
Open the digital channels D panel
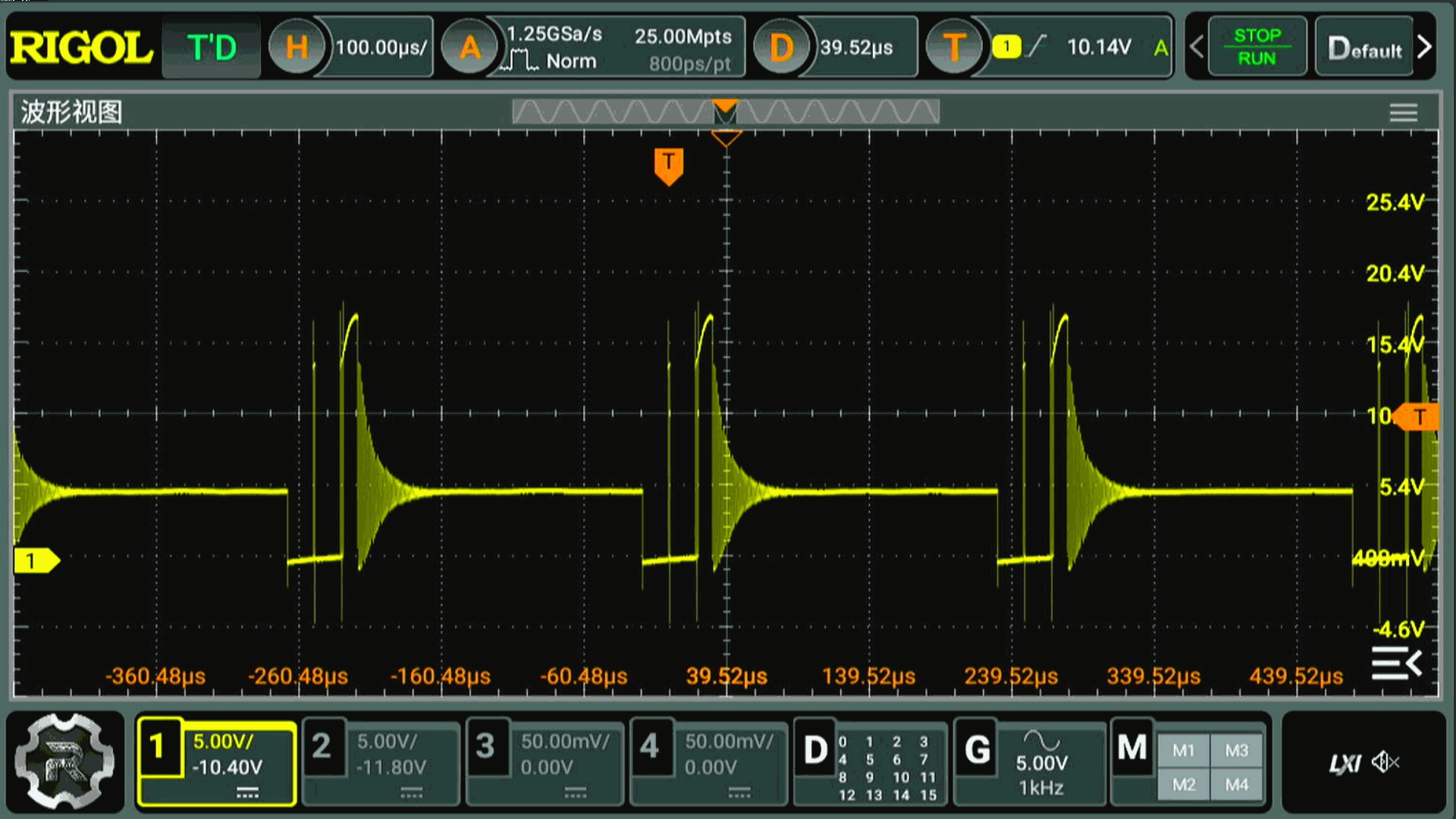(x=815, y=751)
